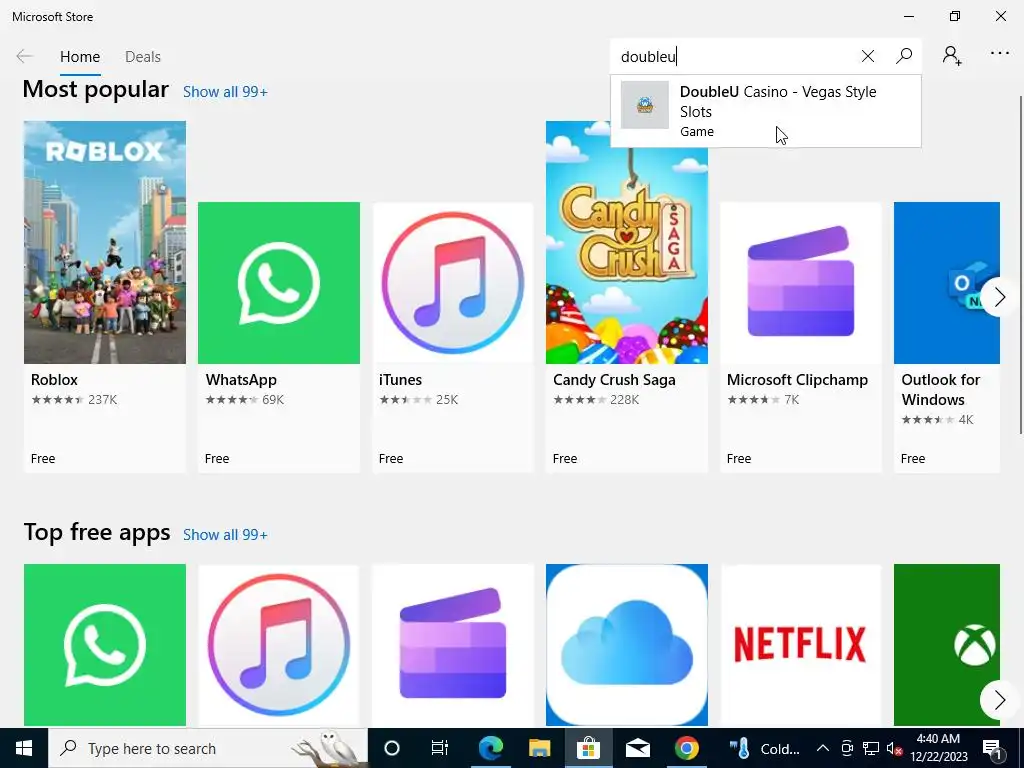The width and height of the screenshot is (1024, 768).
Task: Open the weather Cold widget
Action: click(x=765, y=748)
